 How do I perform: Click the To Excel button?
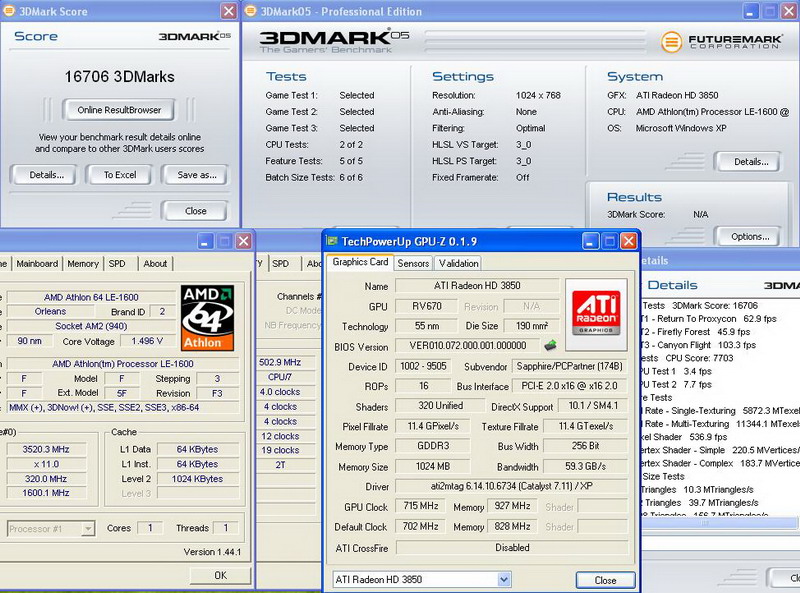120,175
